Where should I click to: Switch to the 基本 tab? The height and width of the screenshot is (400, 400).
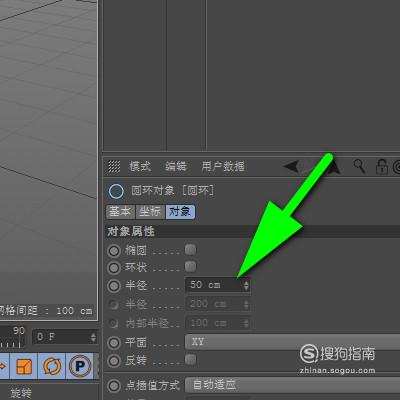click(120, 212)
